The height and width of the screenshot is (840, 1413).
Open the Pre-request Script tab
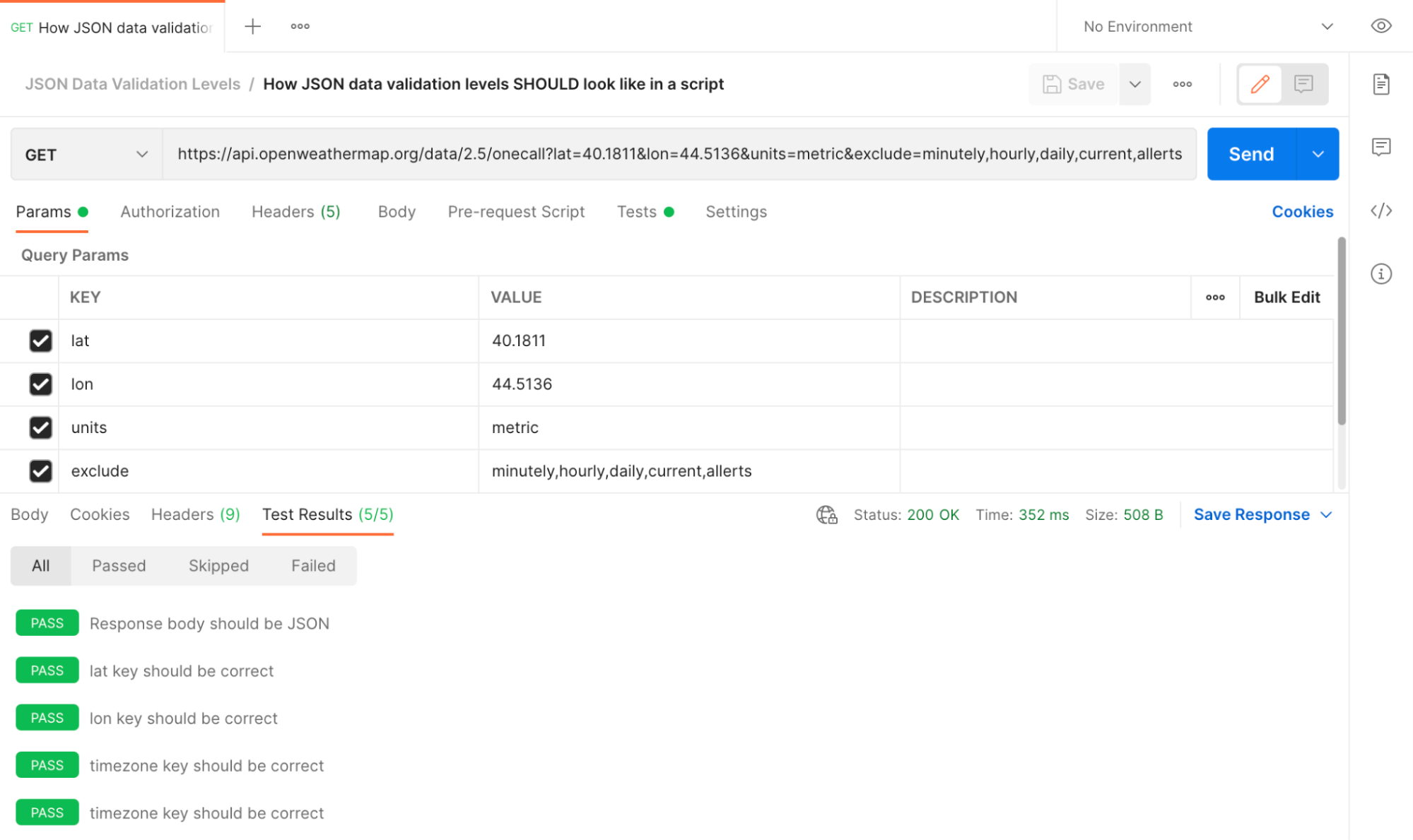click(x=516, y=212)
